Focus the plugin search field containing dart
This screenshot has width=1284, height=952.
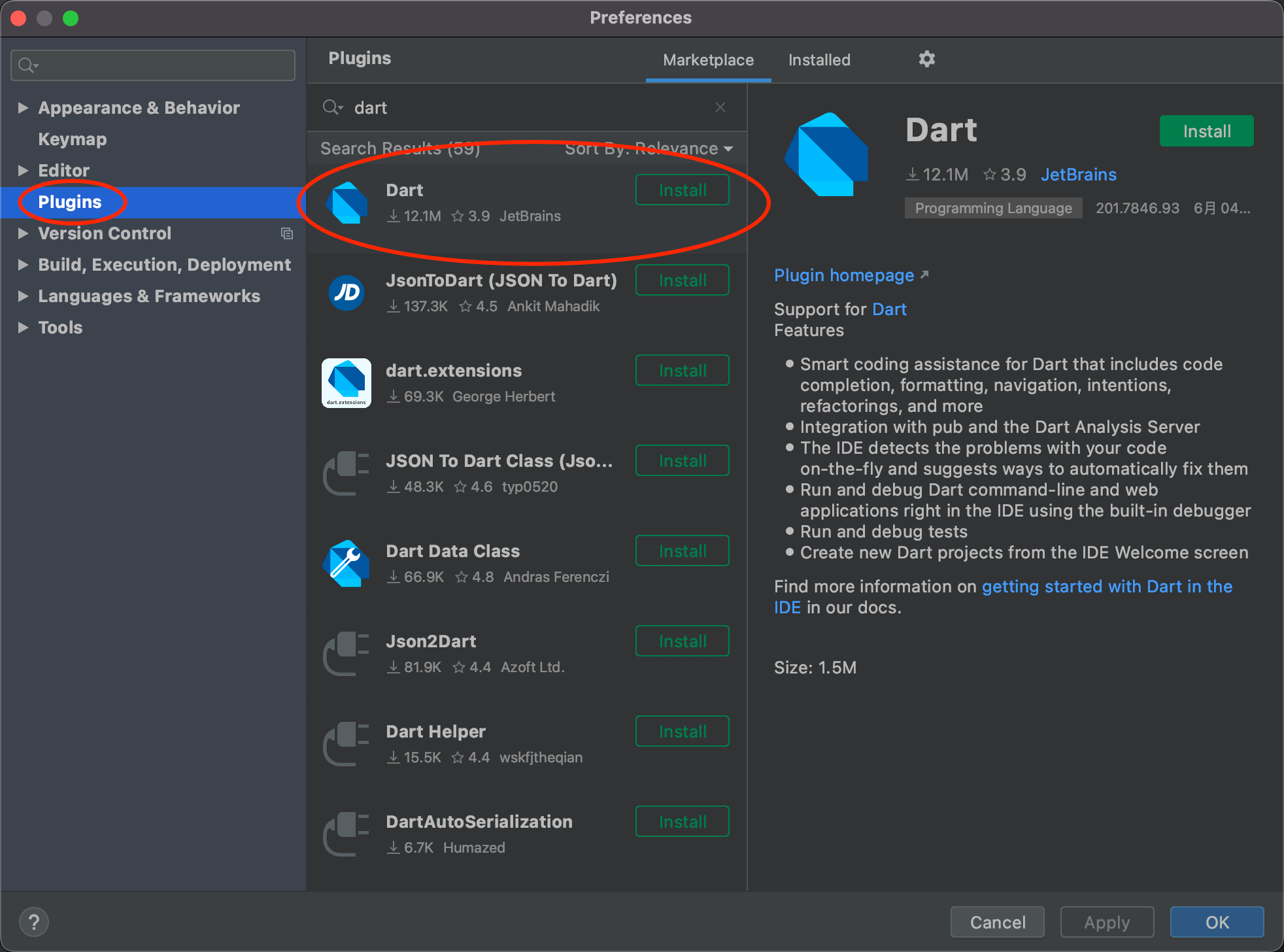(x=526, y=107)
